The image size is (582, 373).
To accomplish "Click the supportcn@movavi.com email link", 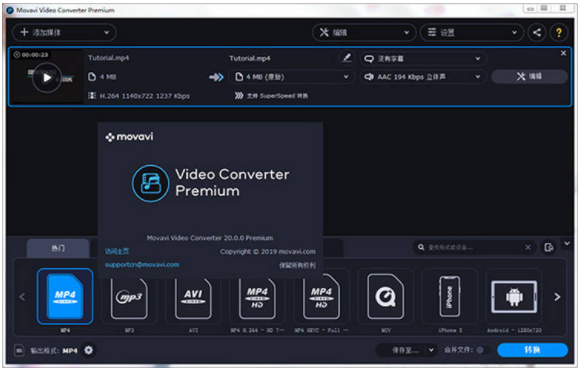I will tap(142, 265).
